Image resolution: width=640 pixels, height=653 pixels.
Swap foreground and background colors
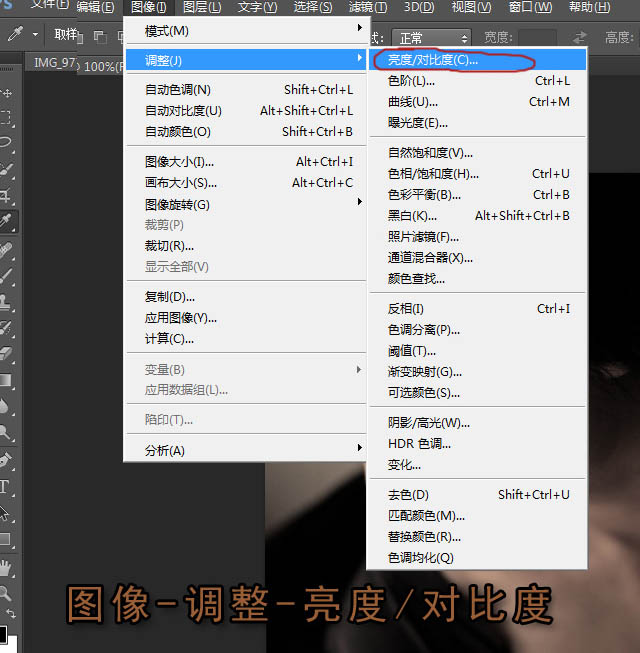click(x=12, y=614)
